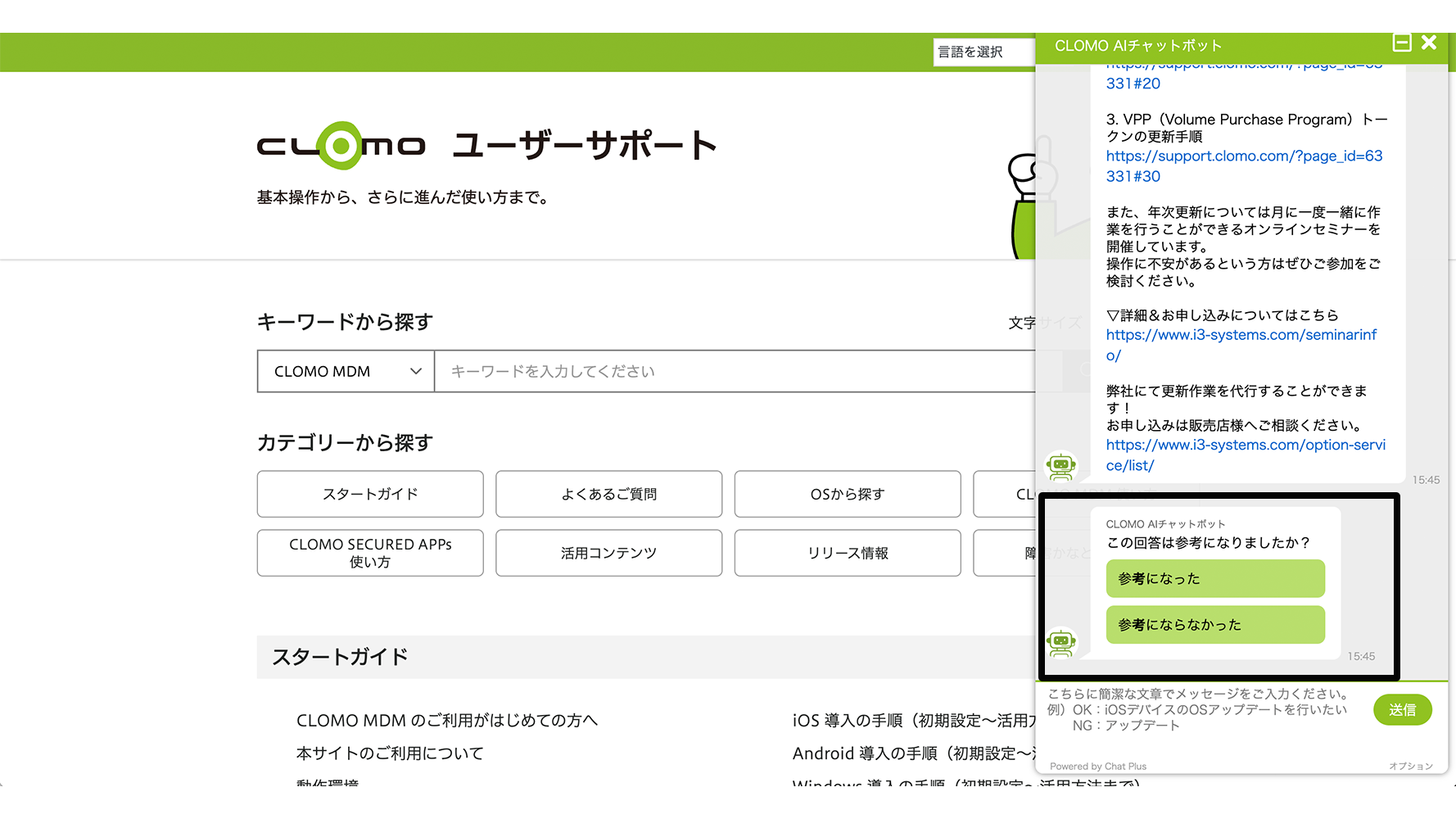Click the CLOMO AIチャットボット chat title

point(1138,46)
